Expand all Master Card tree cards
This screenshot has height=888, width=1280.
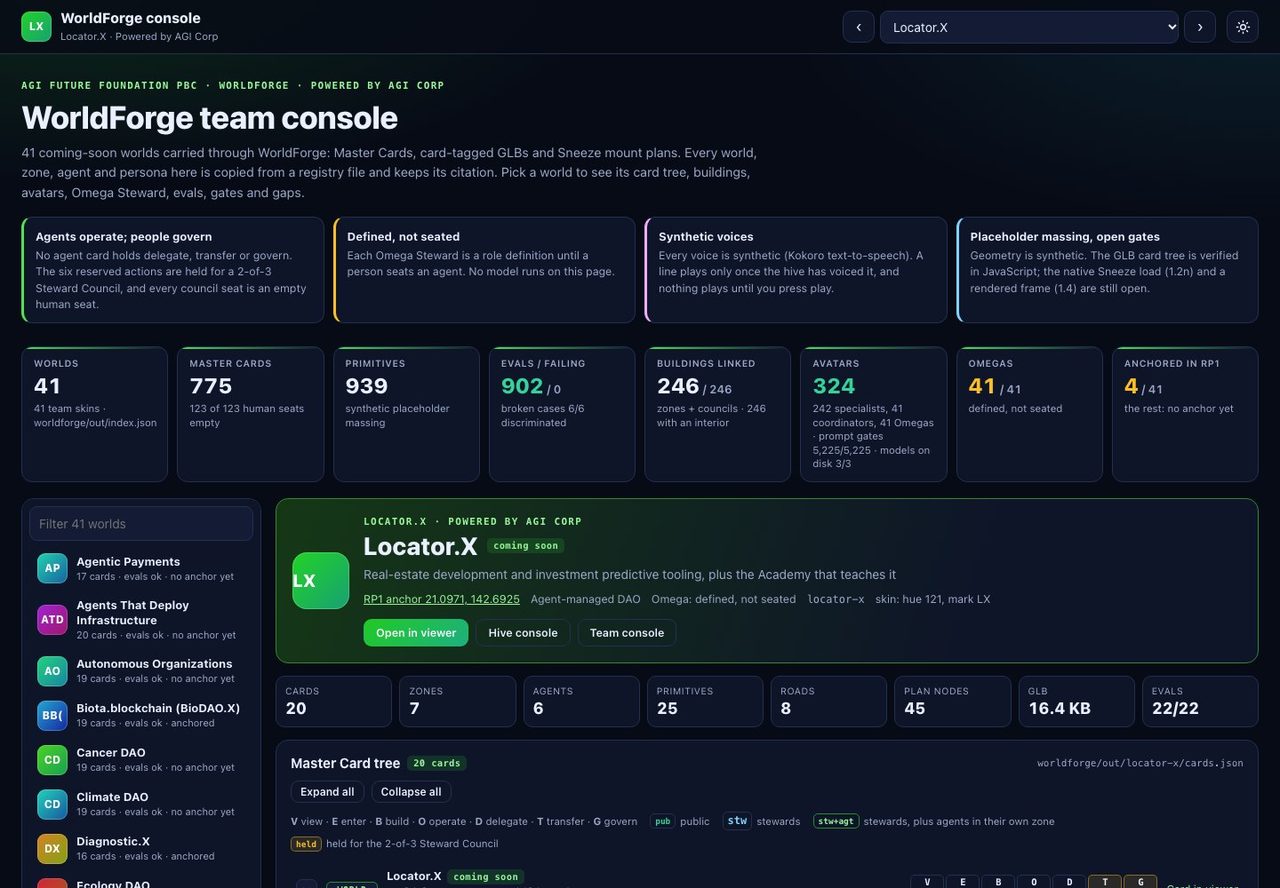point(327,792)
